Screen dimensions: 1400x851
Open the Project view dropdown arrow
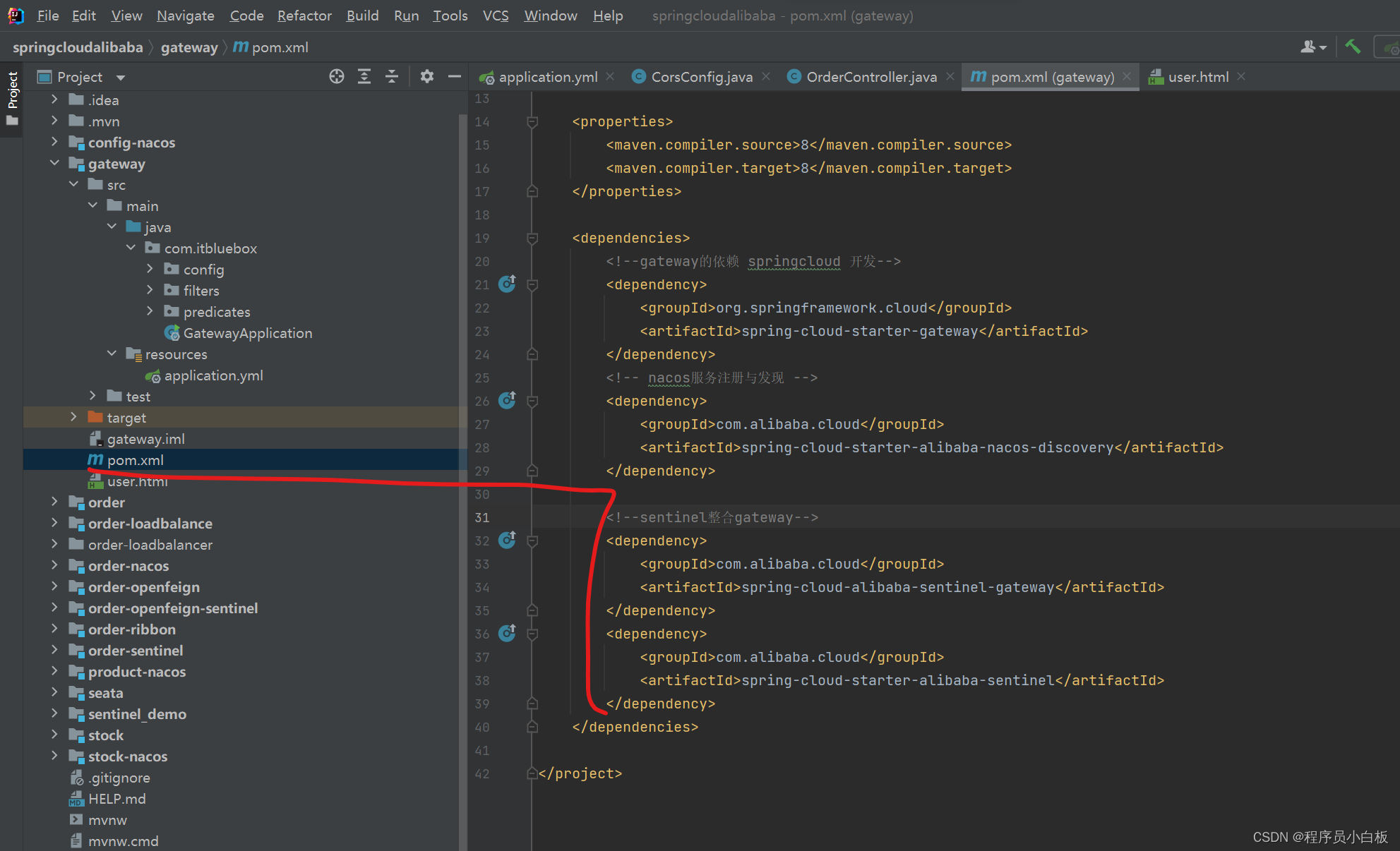pyautogui.click(x=121, y=78)
